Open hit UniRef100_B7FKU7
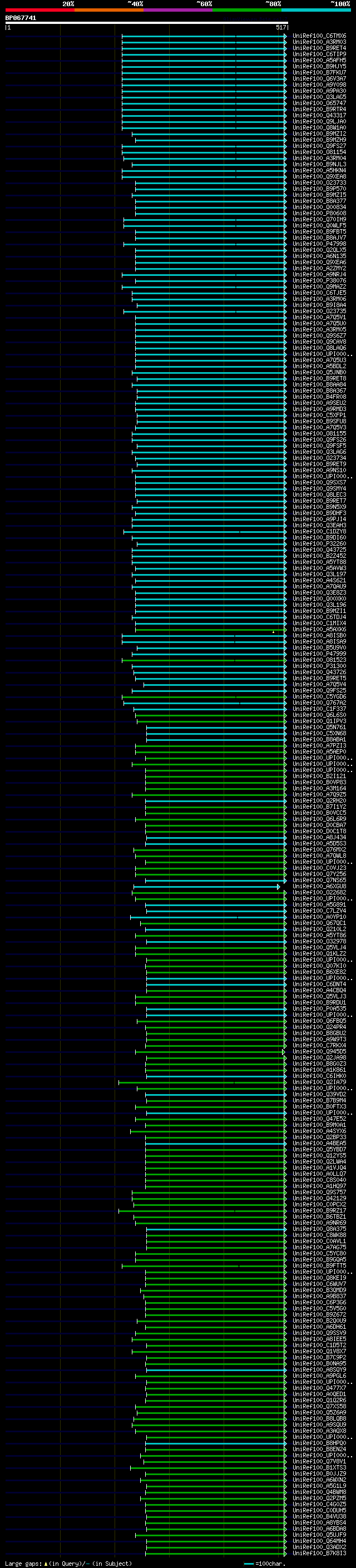Image resolution: width=356 pixels, height=1568 pixels. coord(319,72)
